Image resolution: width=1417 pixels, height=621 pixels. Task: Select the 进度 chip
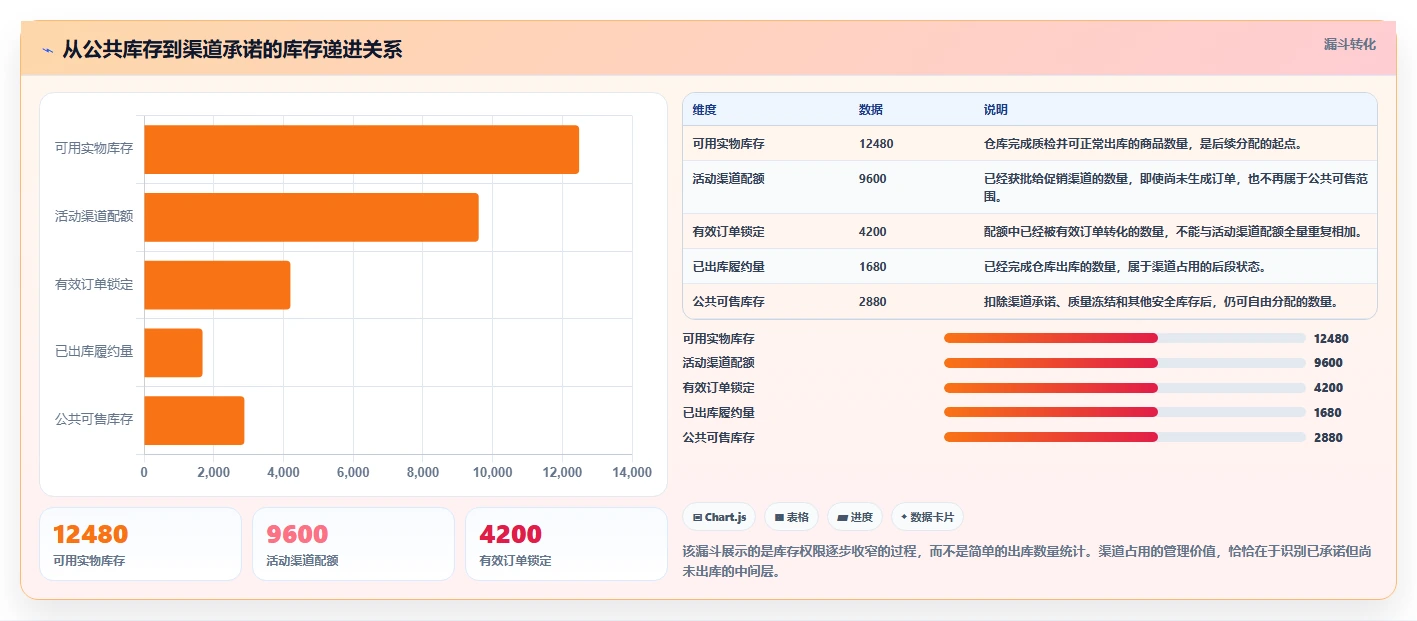pos(854,517)
